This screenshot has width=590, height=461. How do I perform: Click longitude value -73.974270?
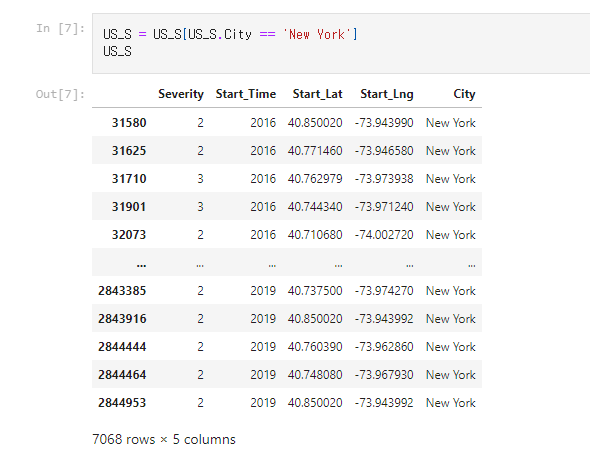point(384,291)
